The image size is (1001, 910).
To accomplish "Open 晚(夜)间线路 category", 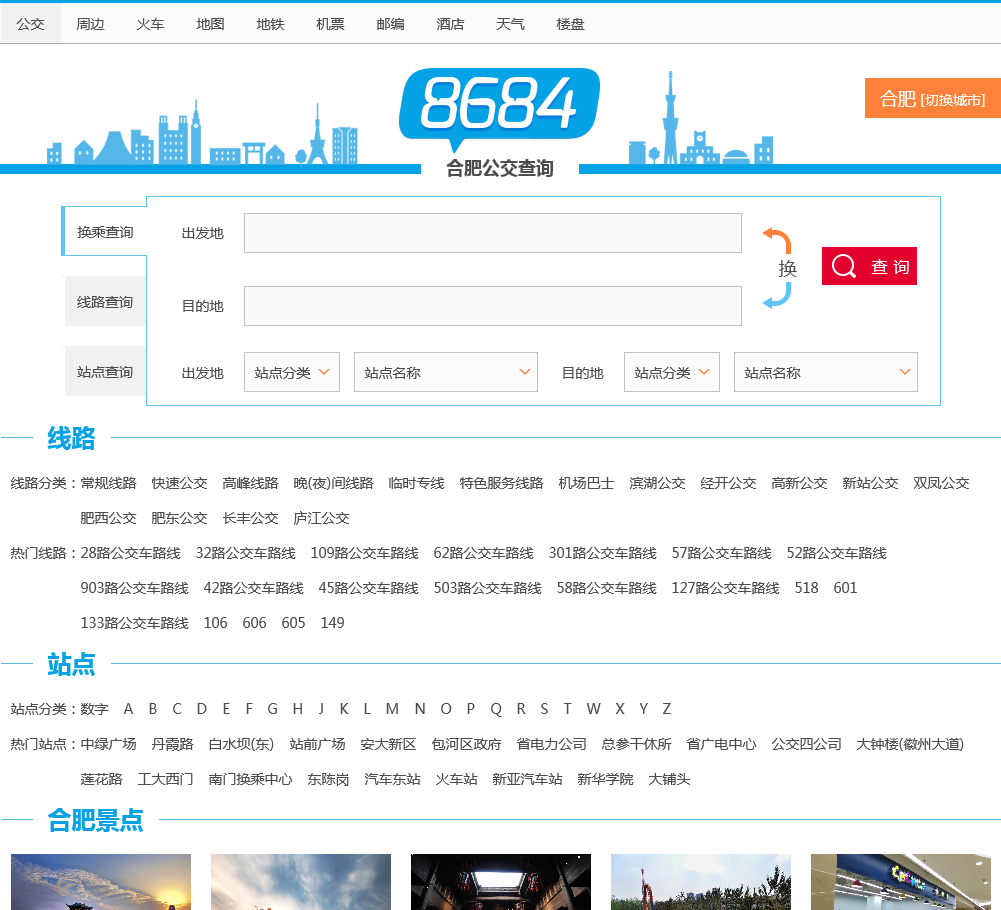I will [x=333, y=483].
